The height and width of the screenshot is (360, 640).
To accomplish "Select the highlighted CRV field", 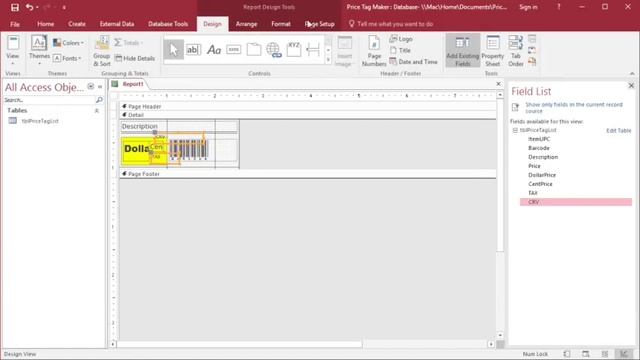I will 576,202.
